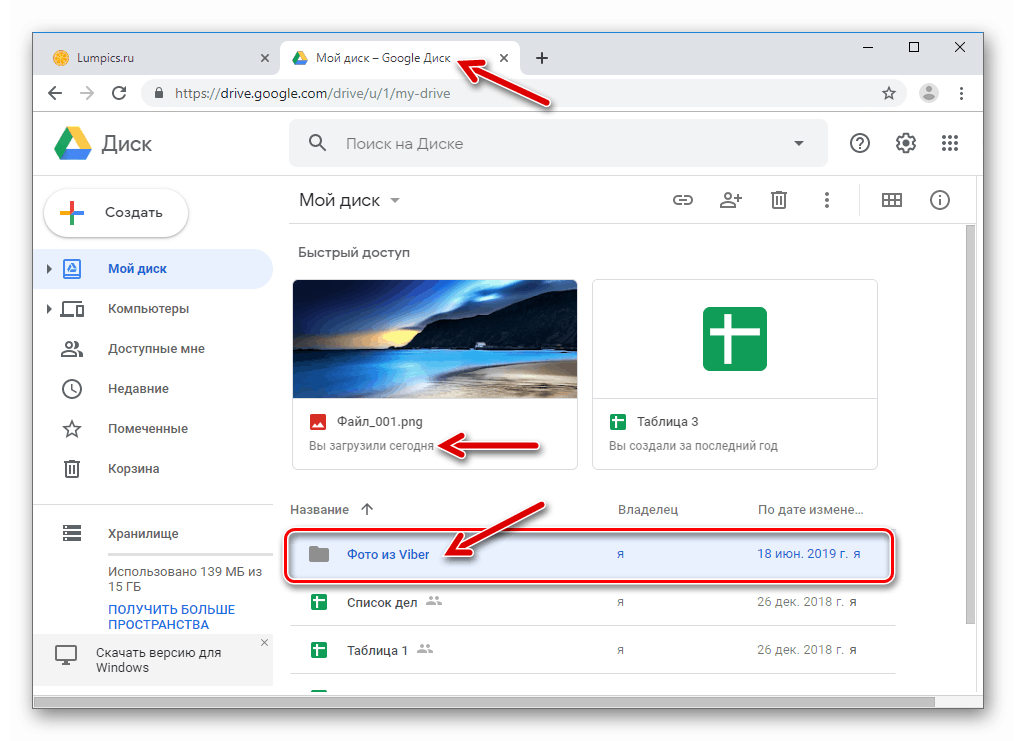This screenshot has height=741, width=1016.
Task: Click the Фото из Viber folder name
Action: tap(387, 554)
